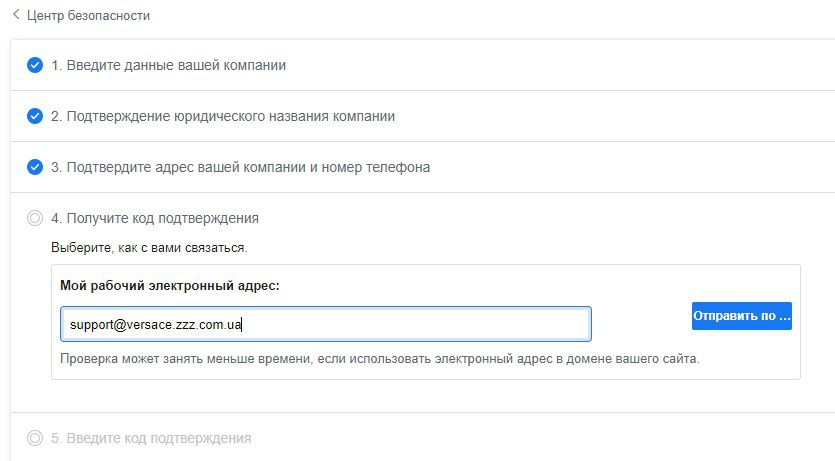Place cursor after 'ua' in the email address
835x461 pixels.
(243, 325)
